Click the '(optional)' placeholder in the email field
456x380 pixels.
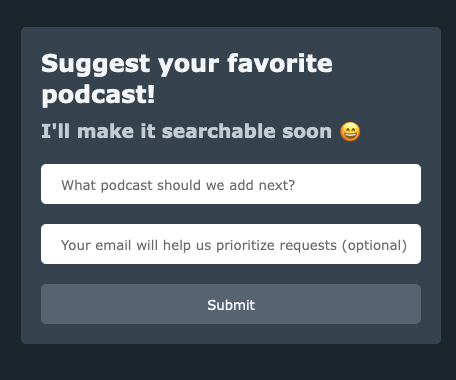click(374, 246)
